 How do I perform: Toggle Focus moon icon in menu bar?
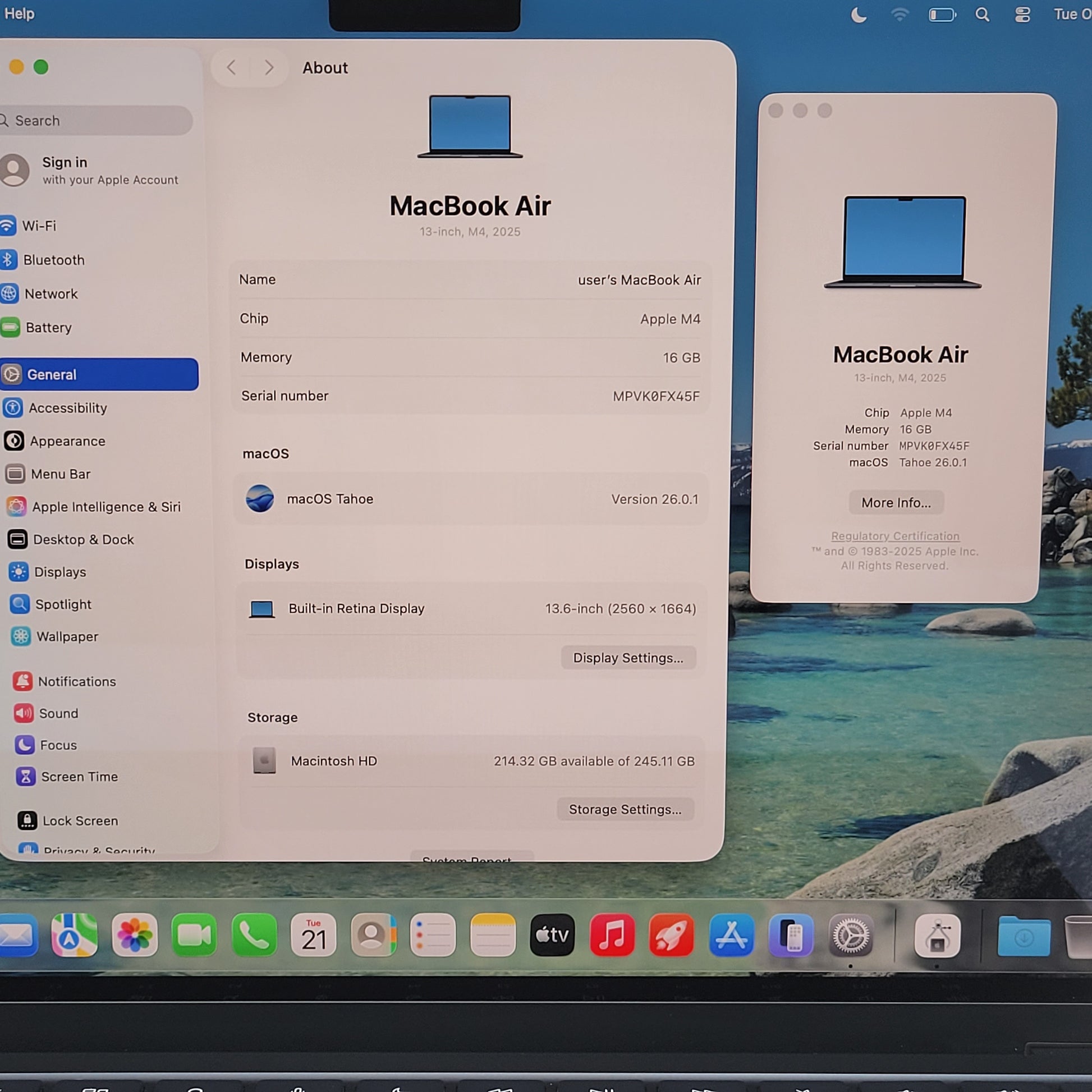click(859, 15)
